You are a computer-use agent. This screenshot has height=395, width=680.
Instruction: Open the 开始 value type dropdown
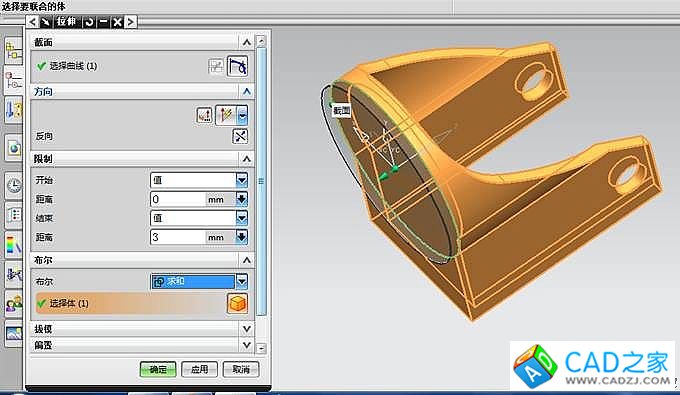coord(242,180)
